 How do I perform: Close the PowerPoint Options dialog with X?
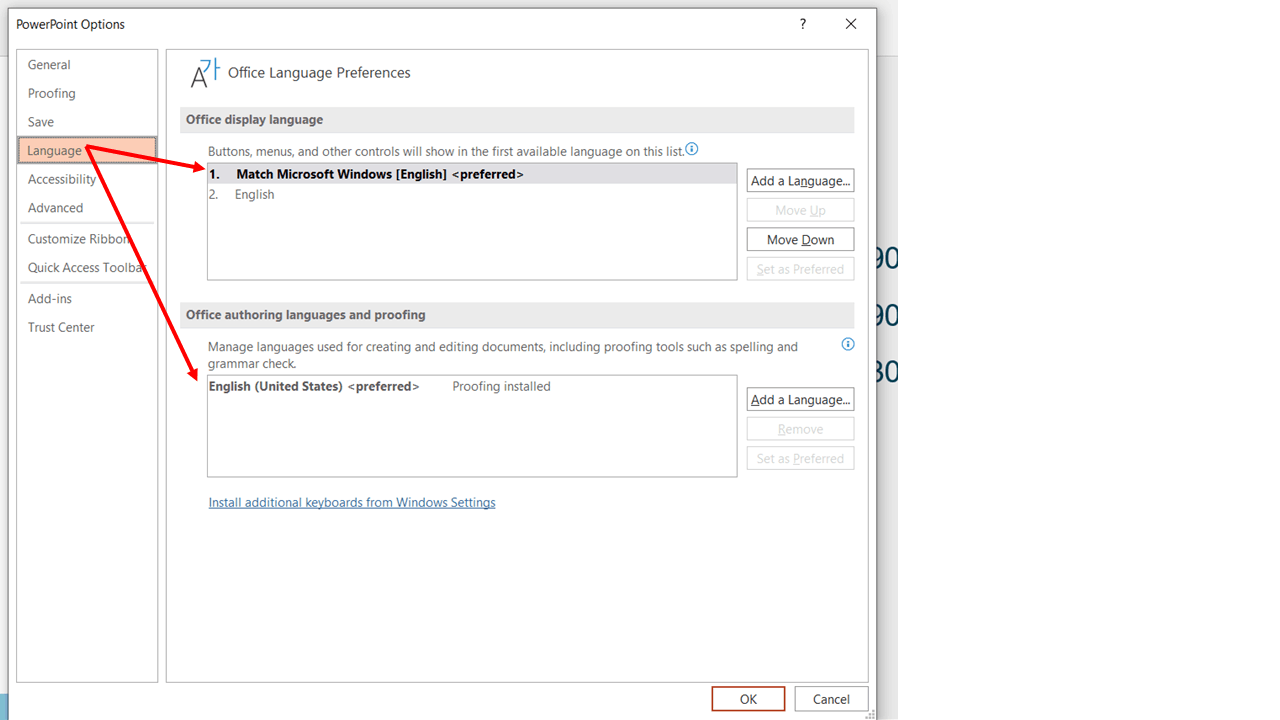851,24
